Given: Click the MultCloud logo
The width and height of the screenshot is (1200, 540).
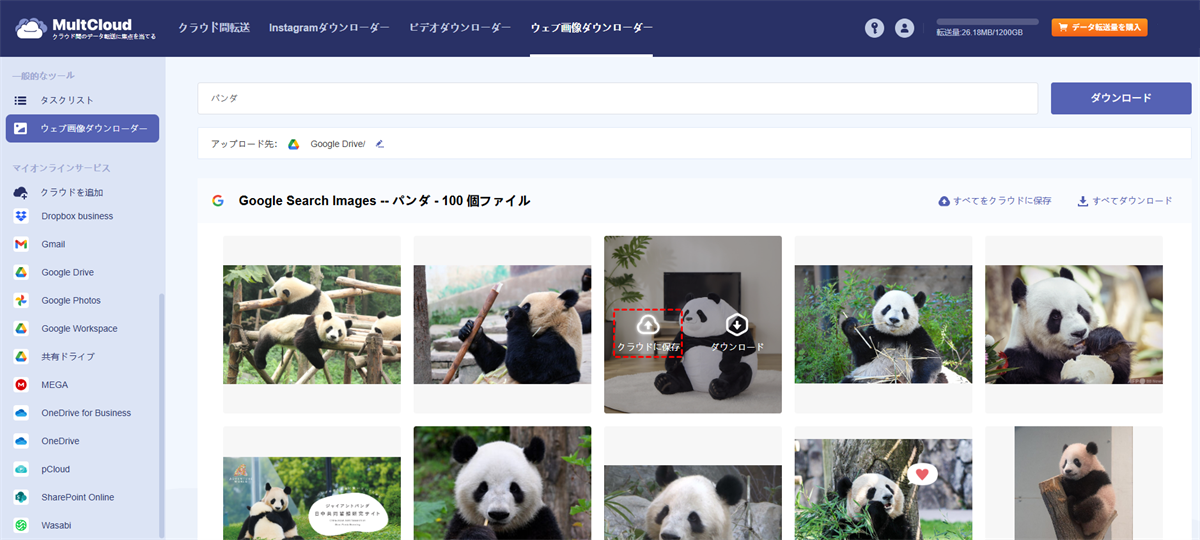Looking at the screenshot, I should click(85, 28).
